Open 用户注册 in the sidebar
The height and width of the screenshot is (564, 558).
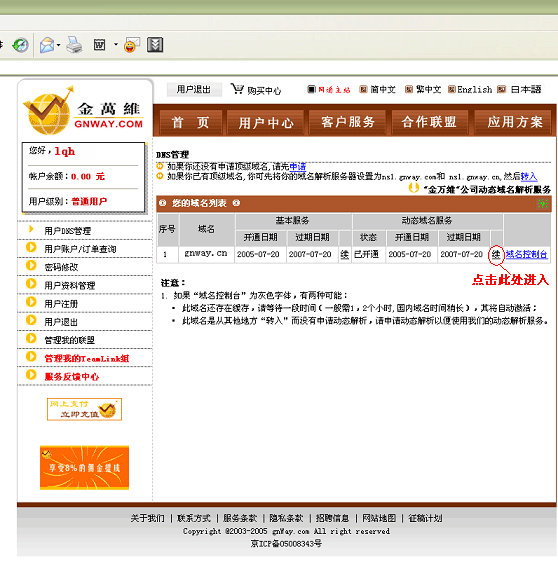(61, 304)
